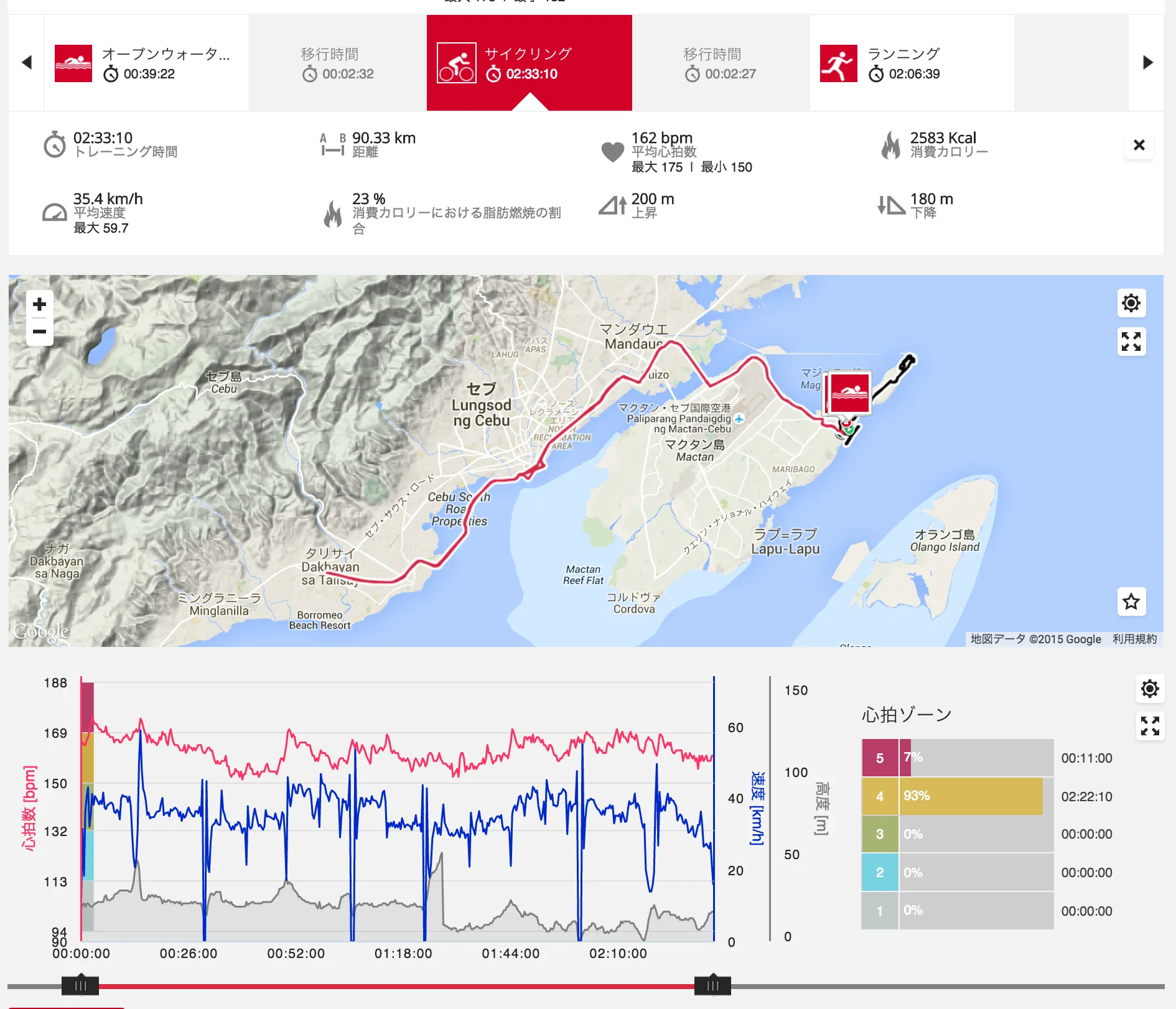Click the cycling segment icon
The height and width of the screenshot is (1009, 1176).
coord(457,62)
